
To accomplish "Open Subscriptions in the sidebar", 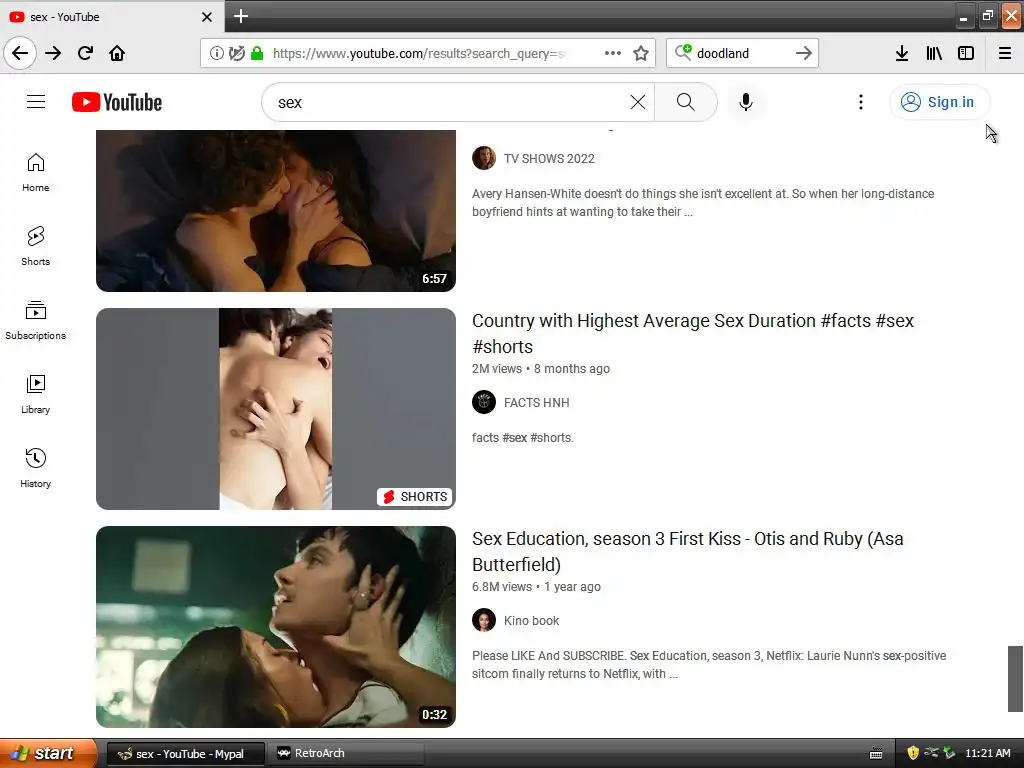I will coord(35,320).
